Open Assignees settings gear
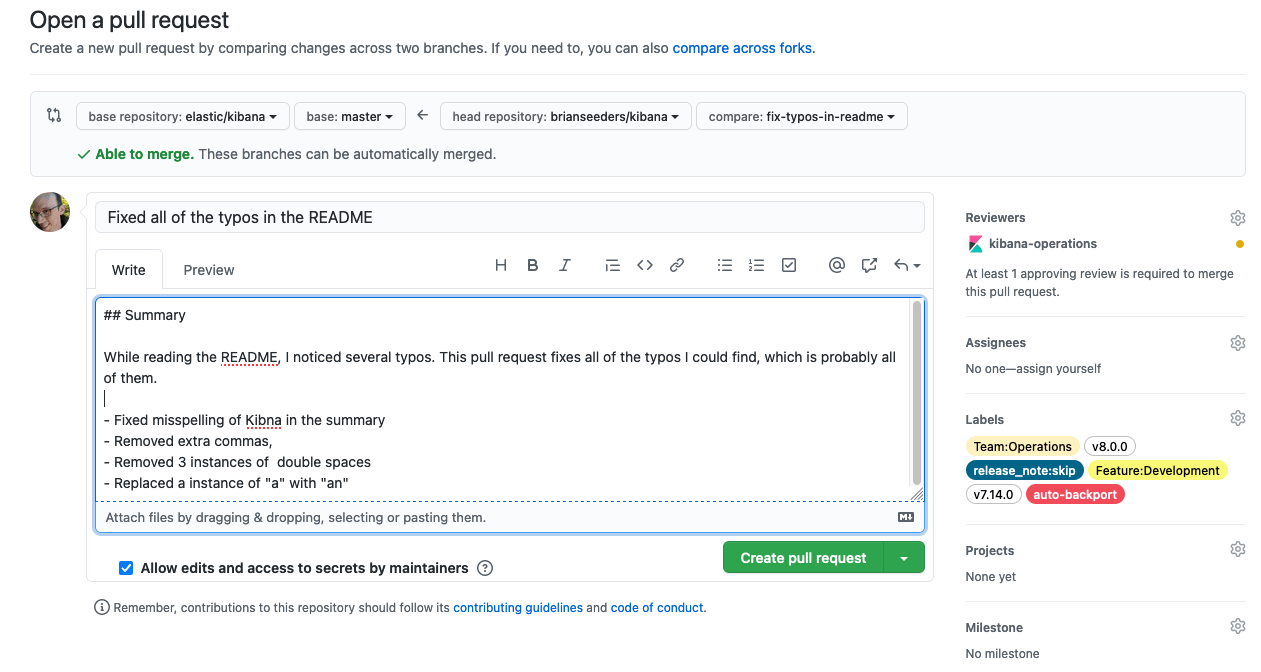The width and height of the screenshot is (1261, 672). [x=1238, y=343]
